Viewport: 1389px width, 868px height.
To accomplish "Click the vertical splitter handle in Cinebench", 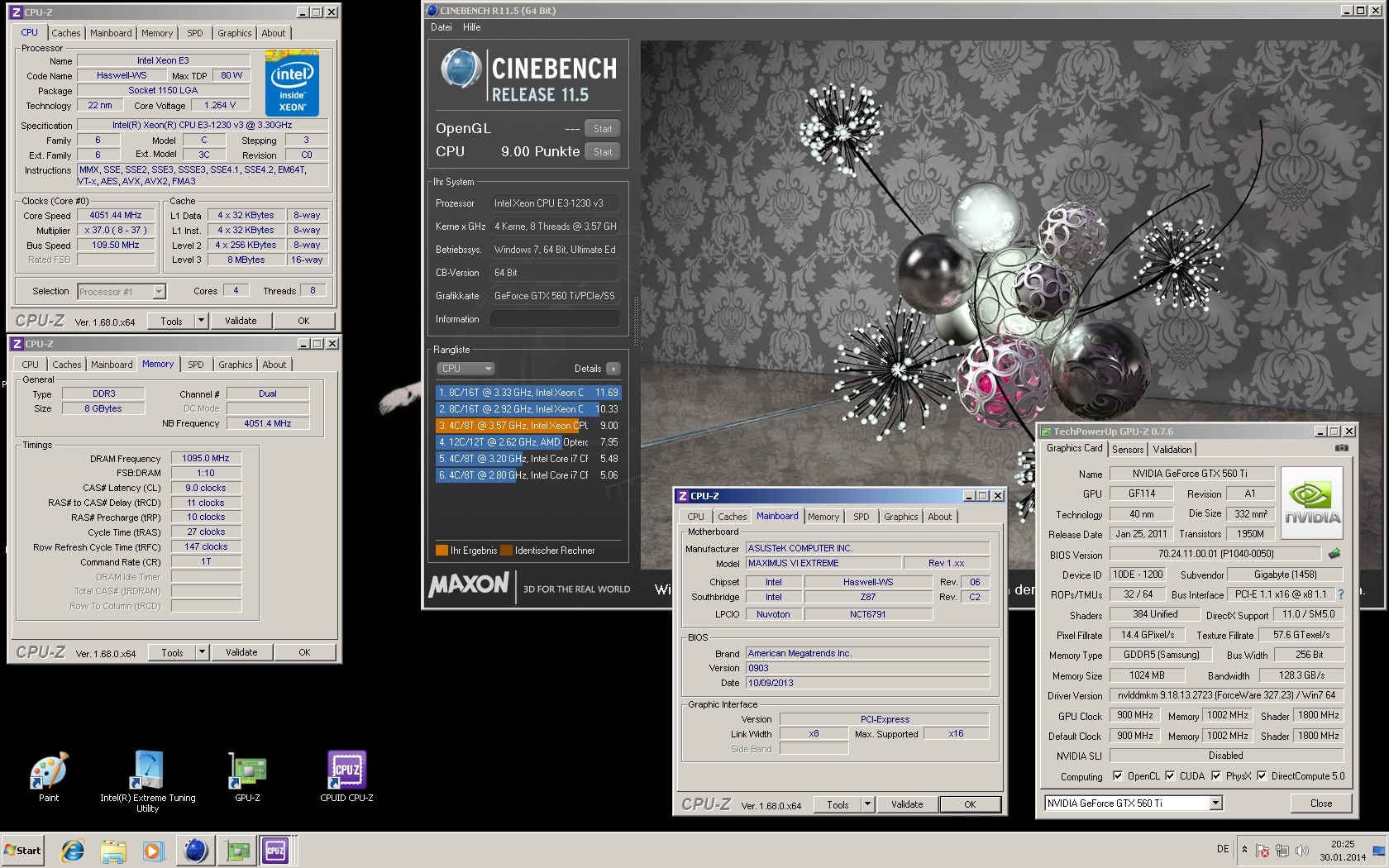I will [636, 320].
